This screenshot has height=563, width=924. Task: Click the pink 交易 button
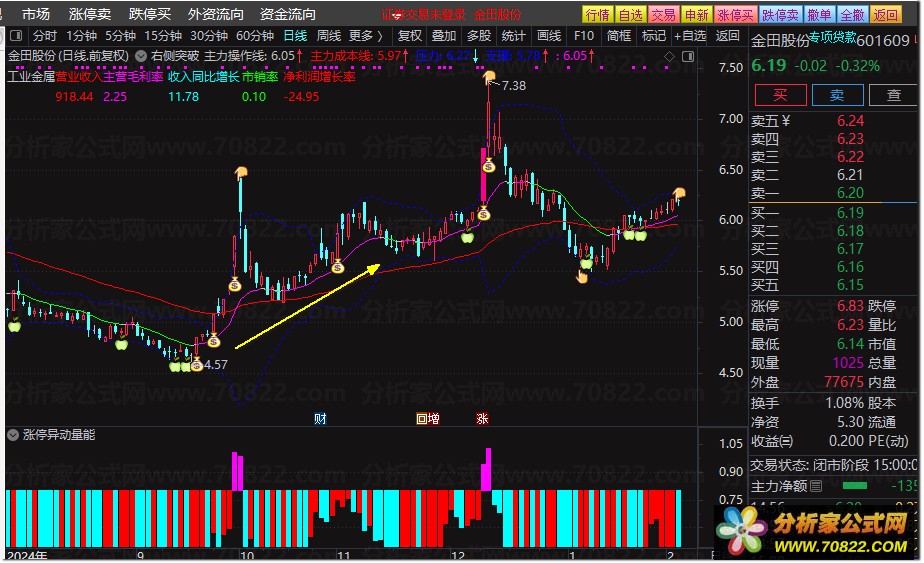tap(664, 15)
